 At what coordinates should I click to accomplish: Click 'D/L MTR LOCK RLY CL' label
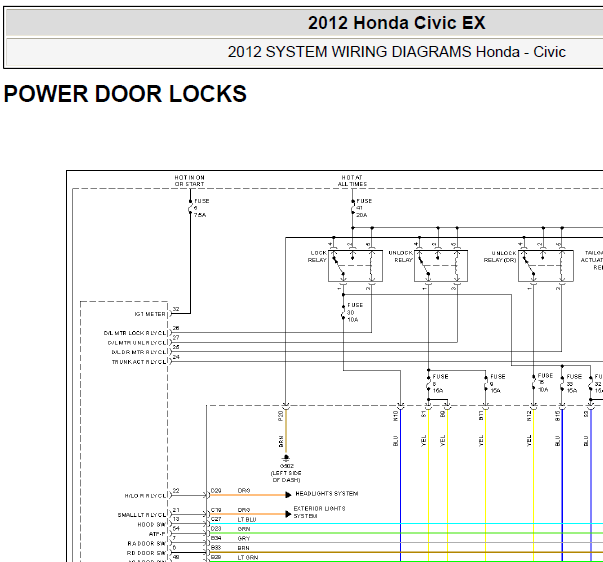pyautogui.click(x=135, y=333)
